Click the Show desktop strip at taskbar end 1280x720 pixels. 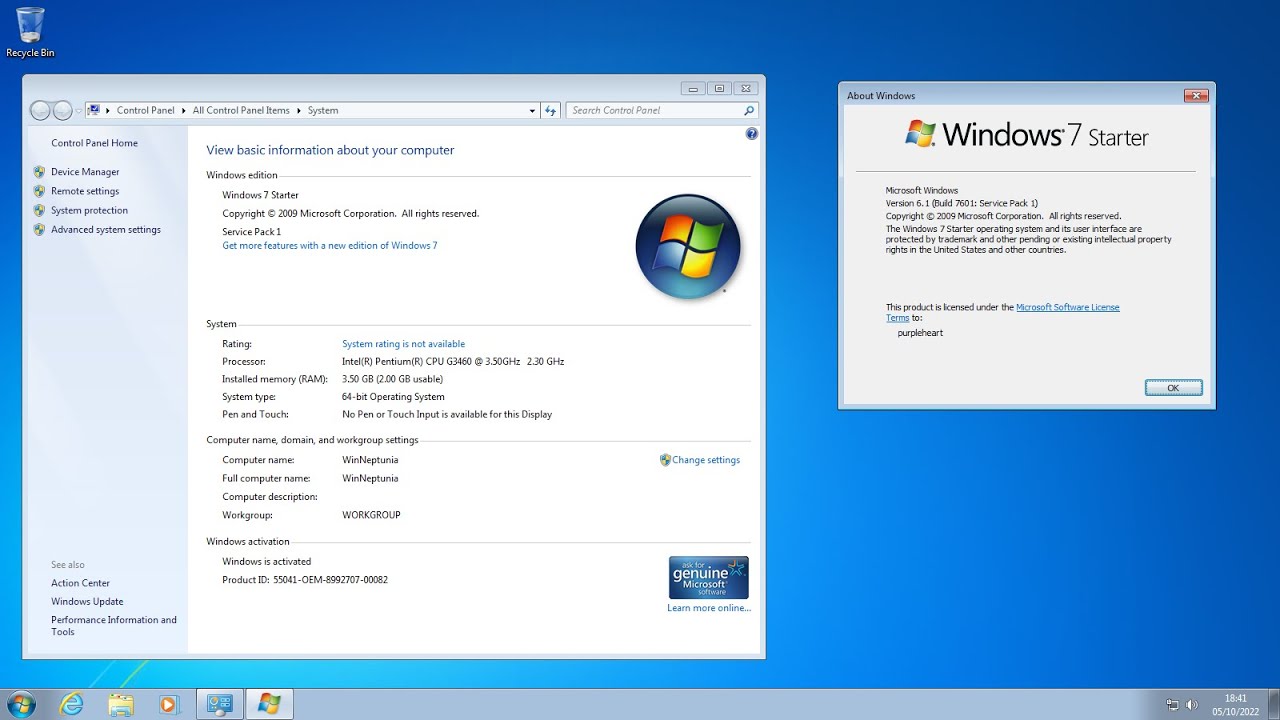tap(1273, 704)
